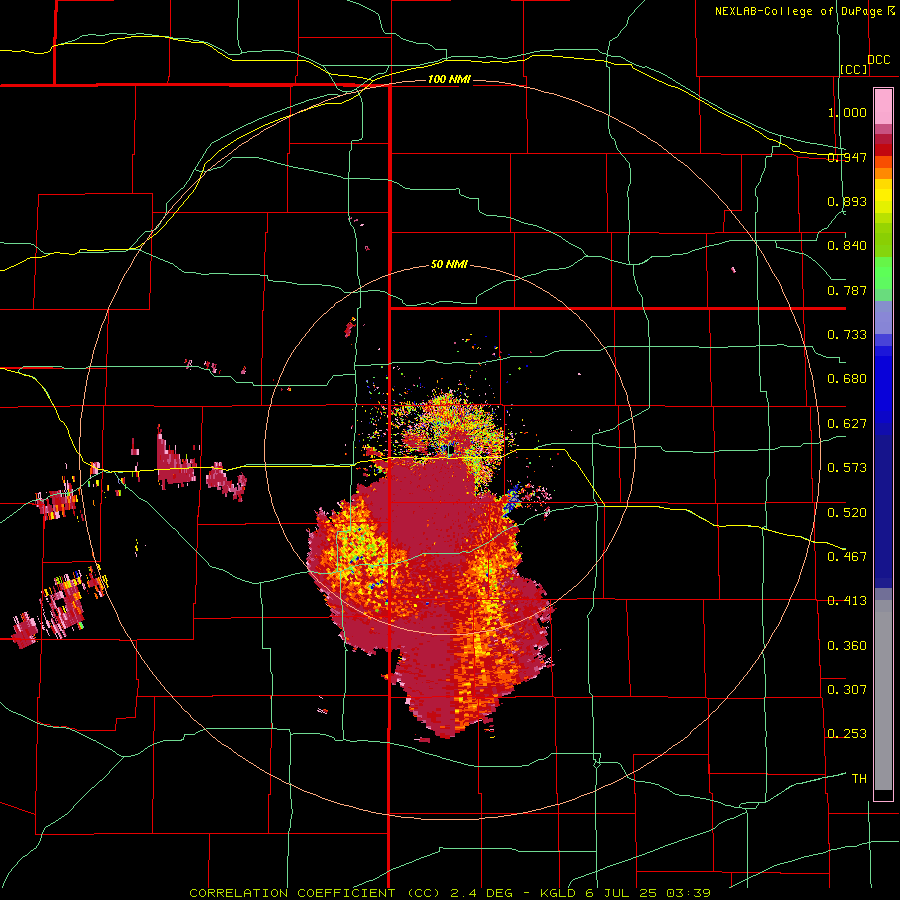The height and width of the screenshot is (900, 900).
Task: Click the 0.467 scale value
Action: click(847, 557)
